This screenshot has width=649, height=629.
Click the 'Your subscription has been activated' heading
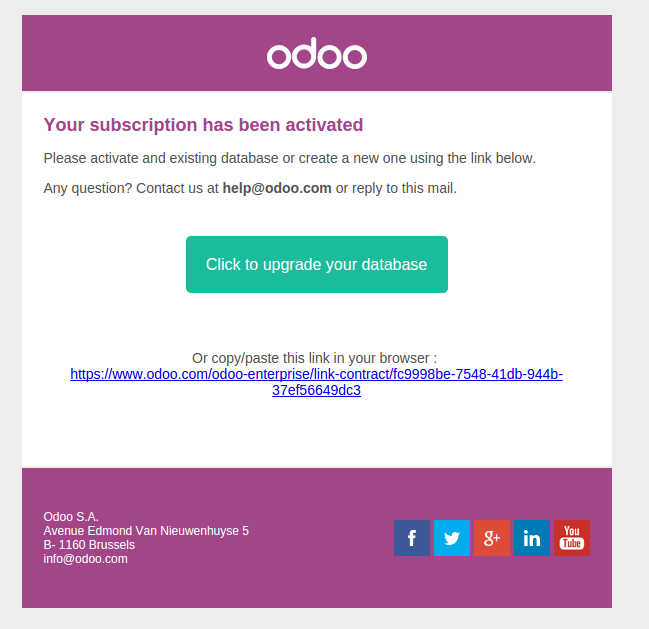click(203, 125)
